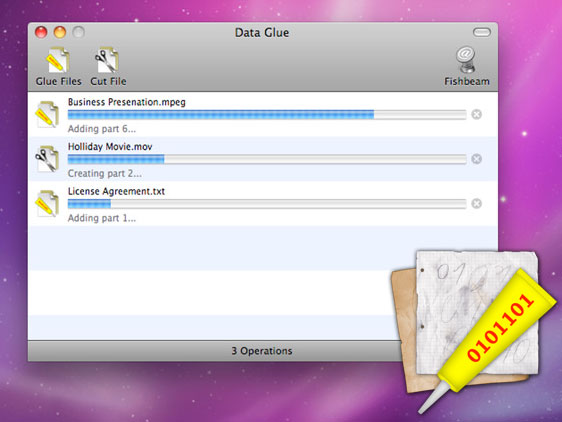Select the Holliday Movie.mov file name
This screenshot has width=562, height=422.
click(x=110, y=147)
